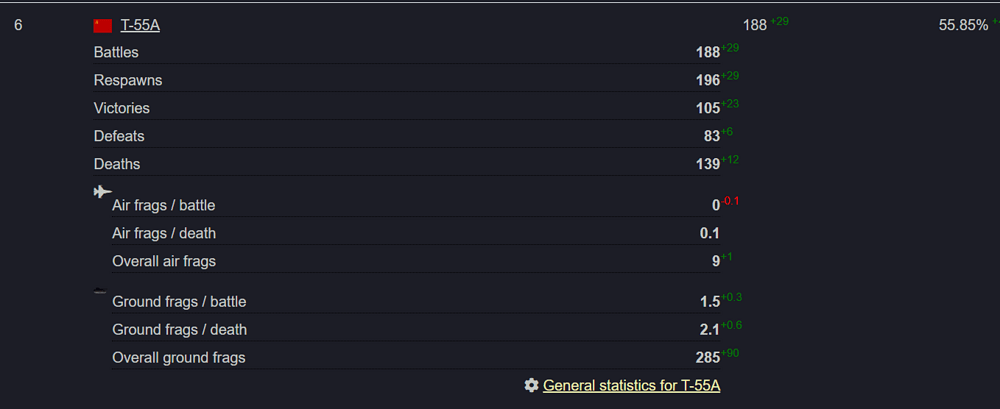
Task: Open the T-55A vehicle link
Action: pos(140,26)
